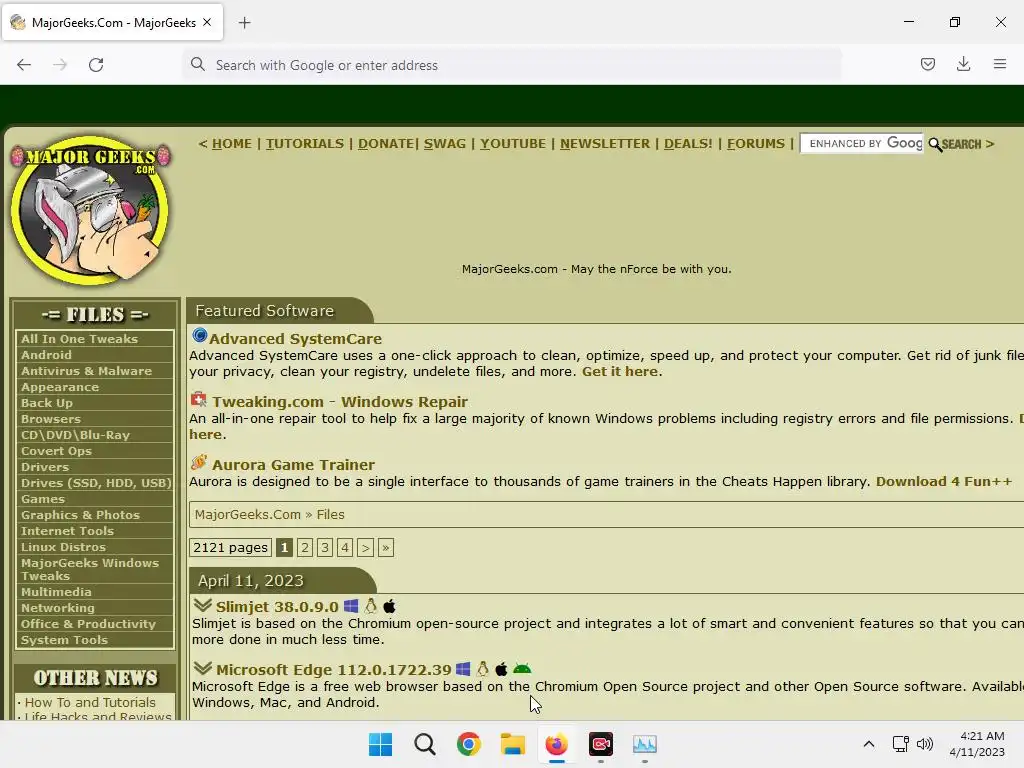Click the download arrow beside Microsoft Edge
The height and width of the screenshot is (768, 1024).
coord(202,668)
